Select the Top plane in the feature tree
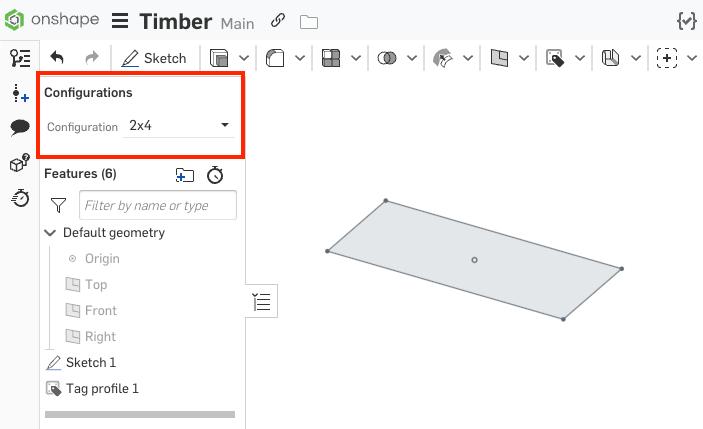703x429 pixels. [x=95, y=285]
